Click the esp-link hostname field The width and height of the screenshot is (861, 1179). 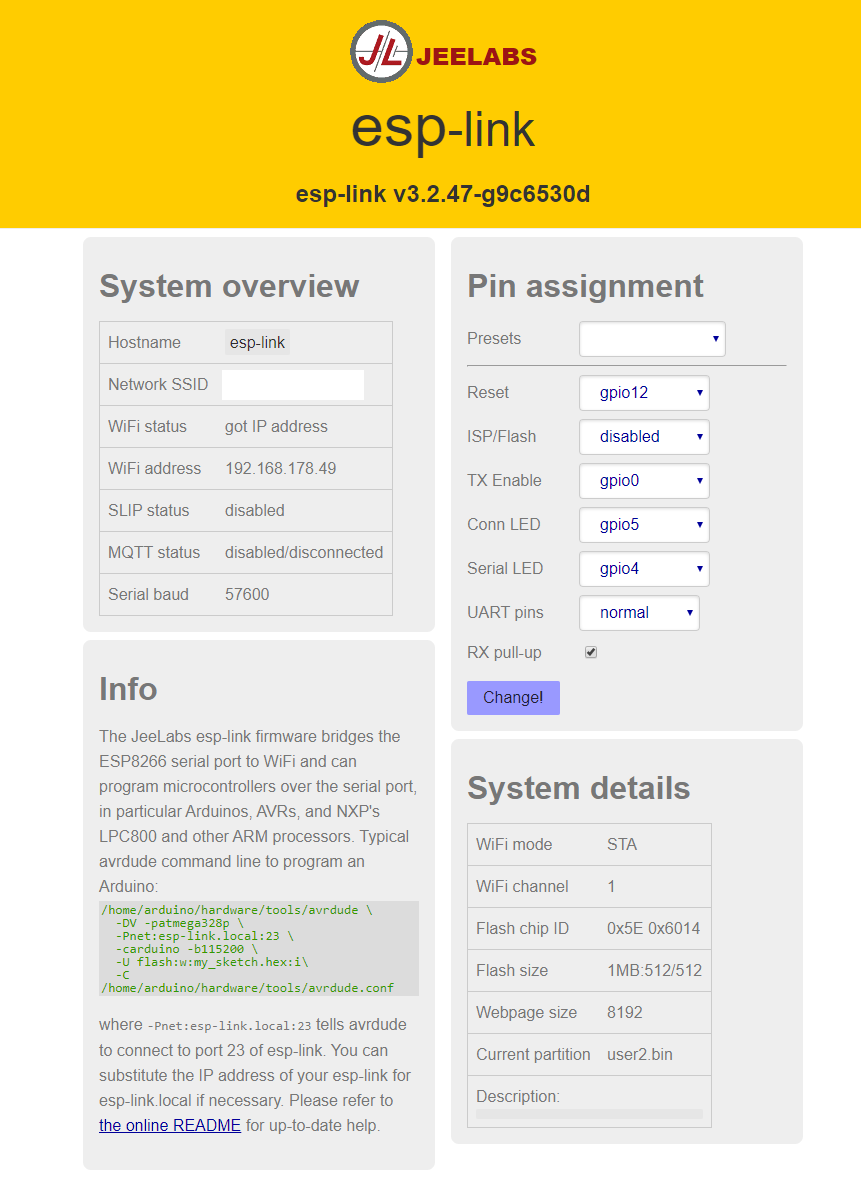click(258, 343)
